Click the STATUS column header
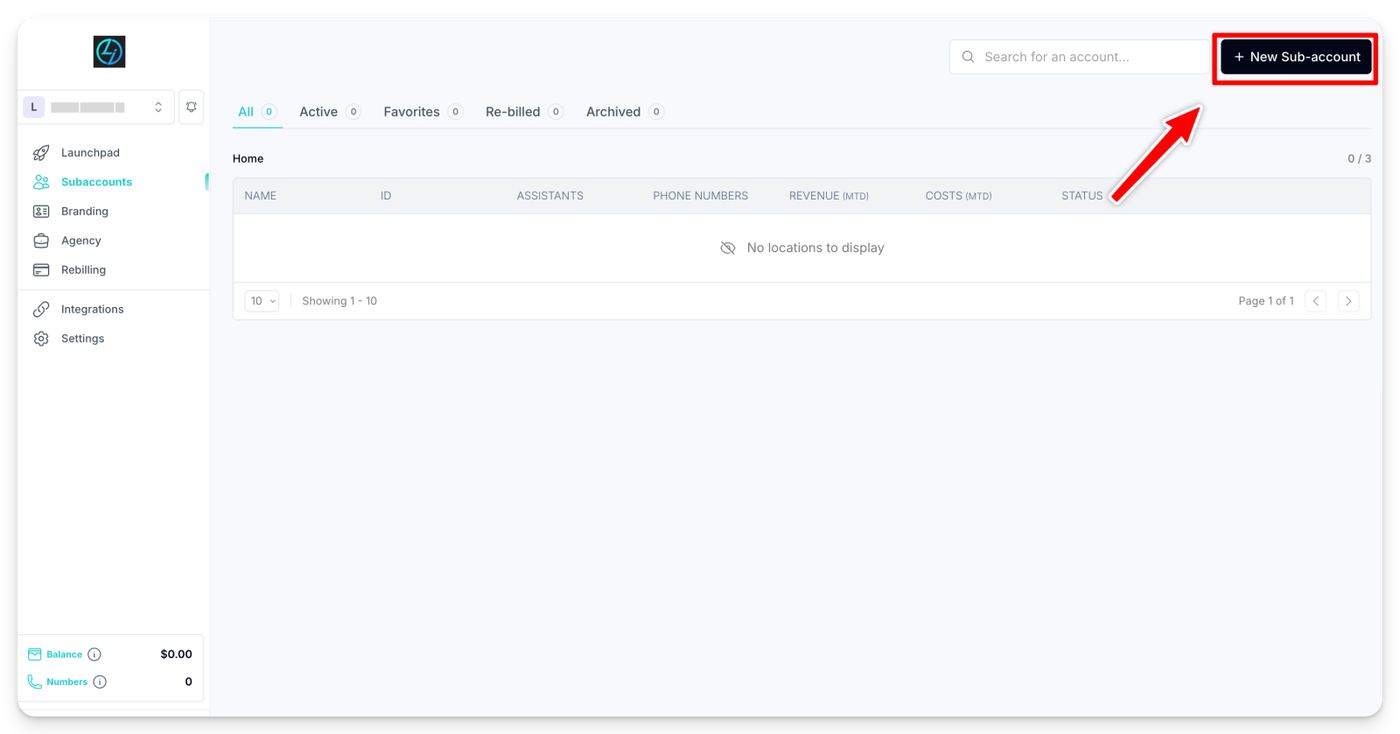 (1082, 196)
